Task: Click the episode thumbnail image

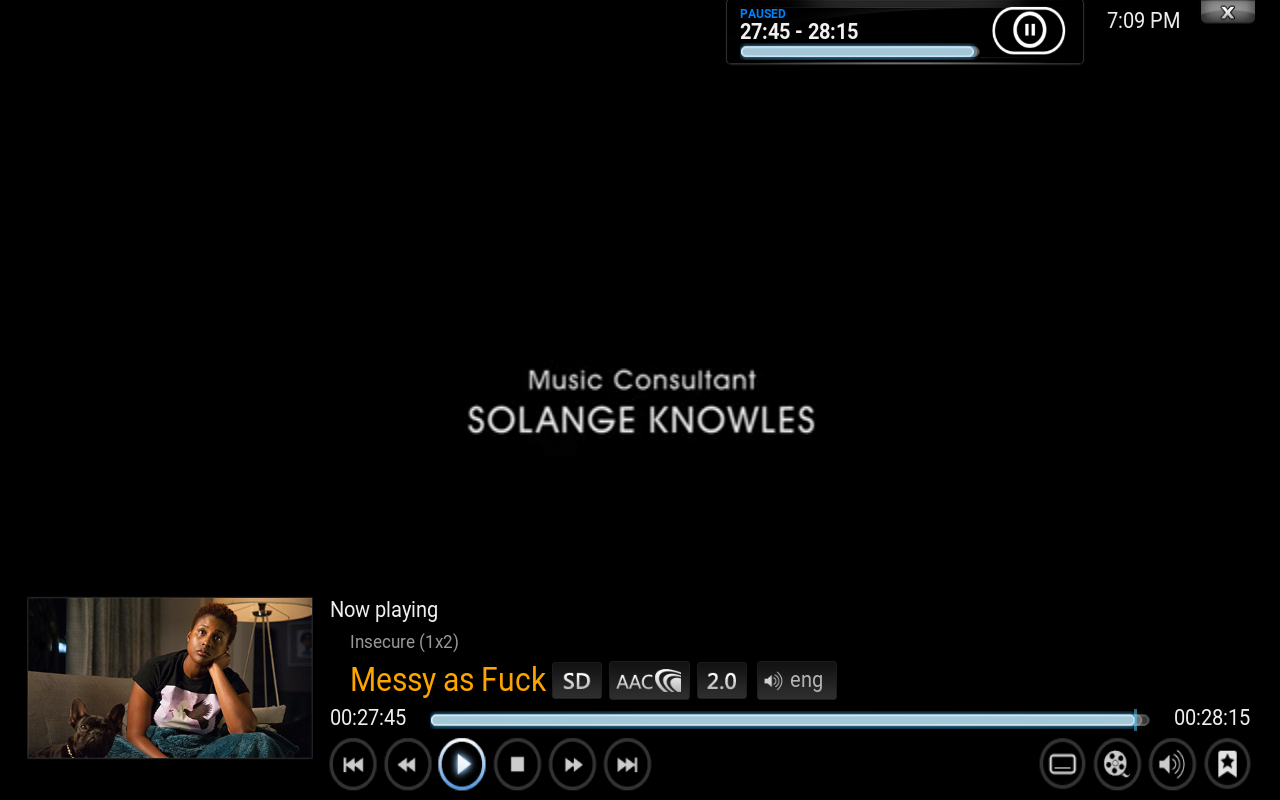Action: [170, 678]
